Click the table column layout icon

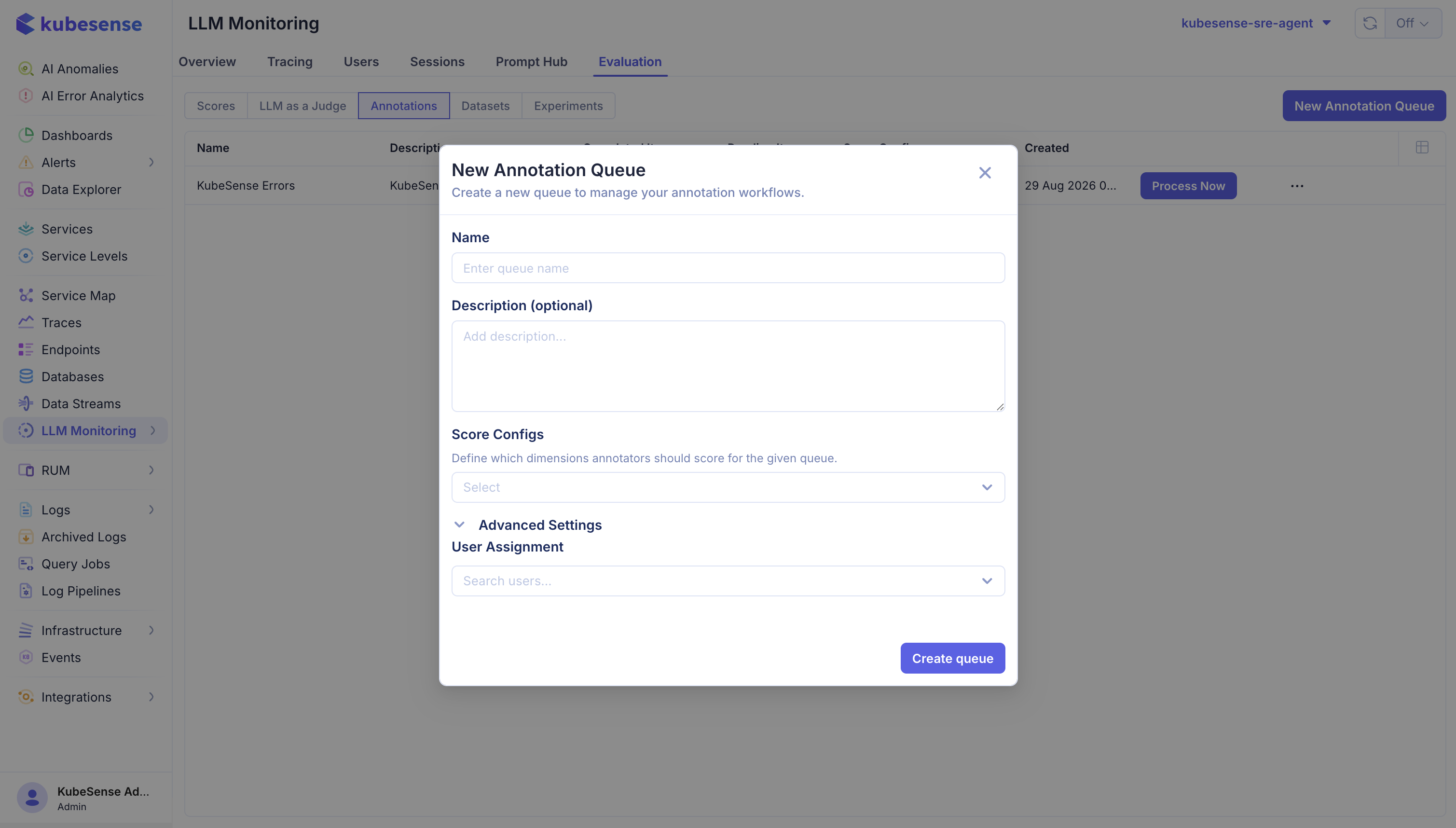pyautogui.click(x=1422, y=147)
